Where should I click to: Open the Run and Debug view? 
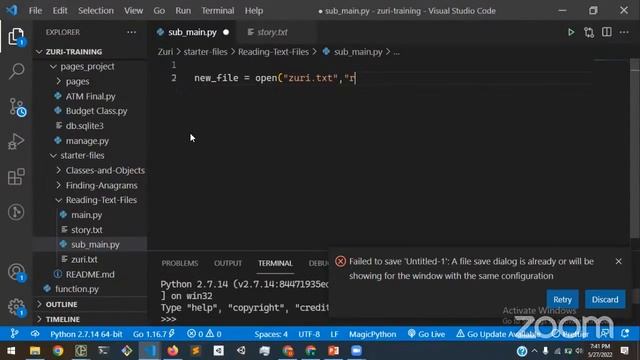pos(16,142)
